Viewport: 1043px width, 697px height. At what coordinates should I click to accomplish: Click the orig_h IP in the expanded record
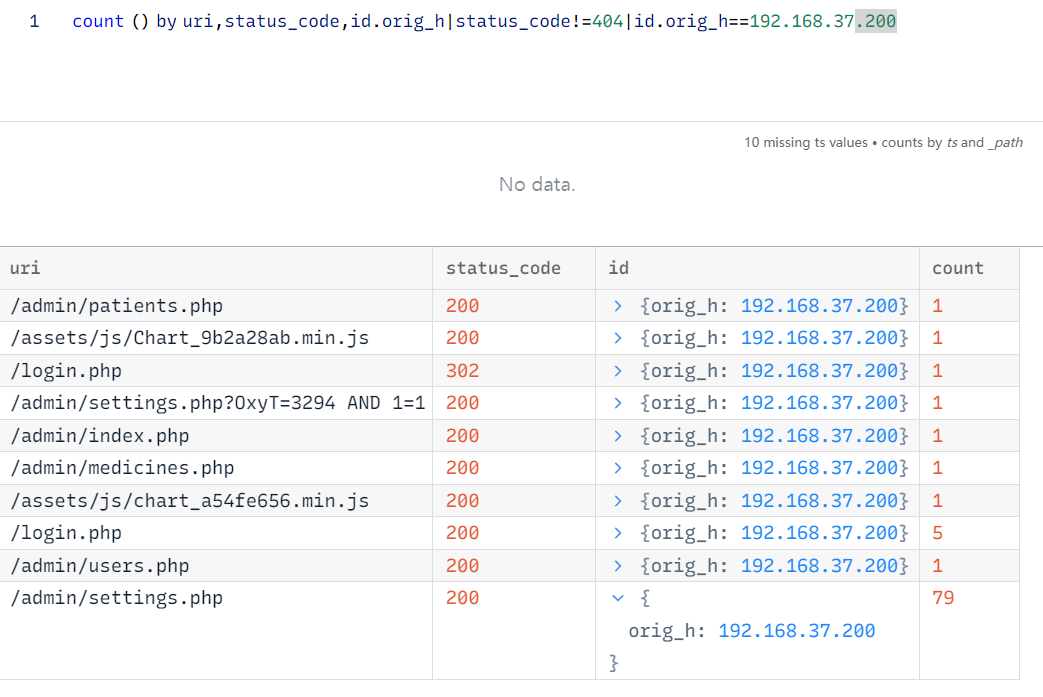(x=796, y=631)
